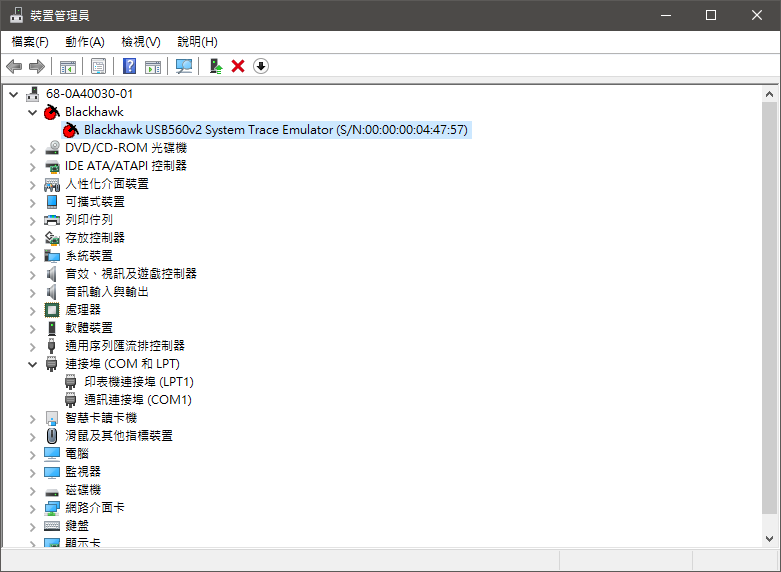
Task: Click the 智慧卡讀卡機 smart card icon
Action: pos(52,418)
